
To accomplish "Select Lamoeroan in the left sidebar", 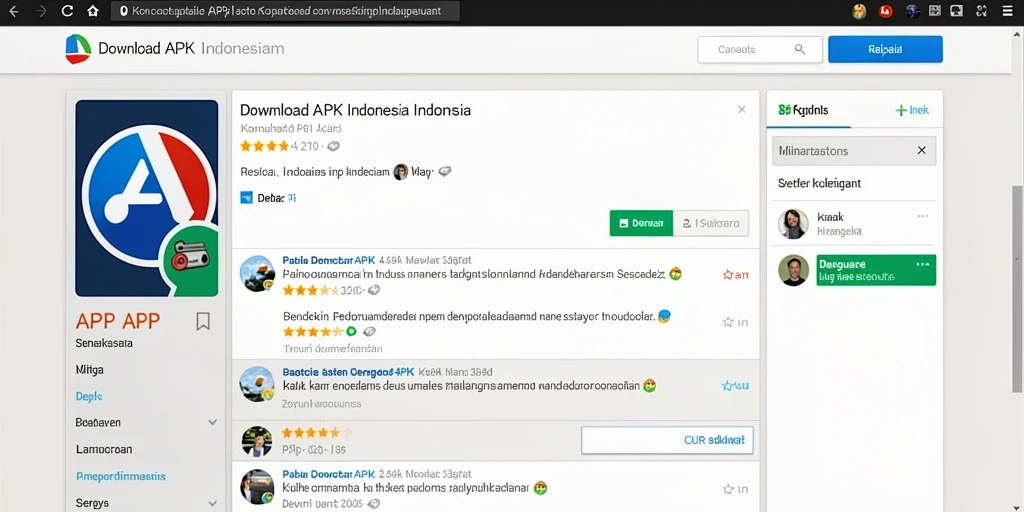I will [x=104, y=449].
